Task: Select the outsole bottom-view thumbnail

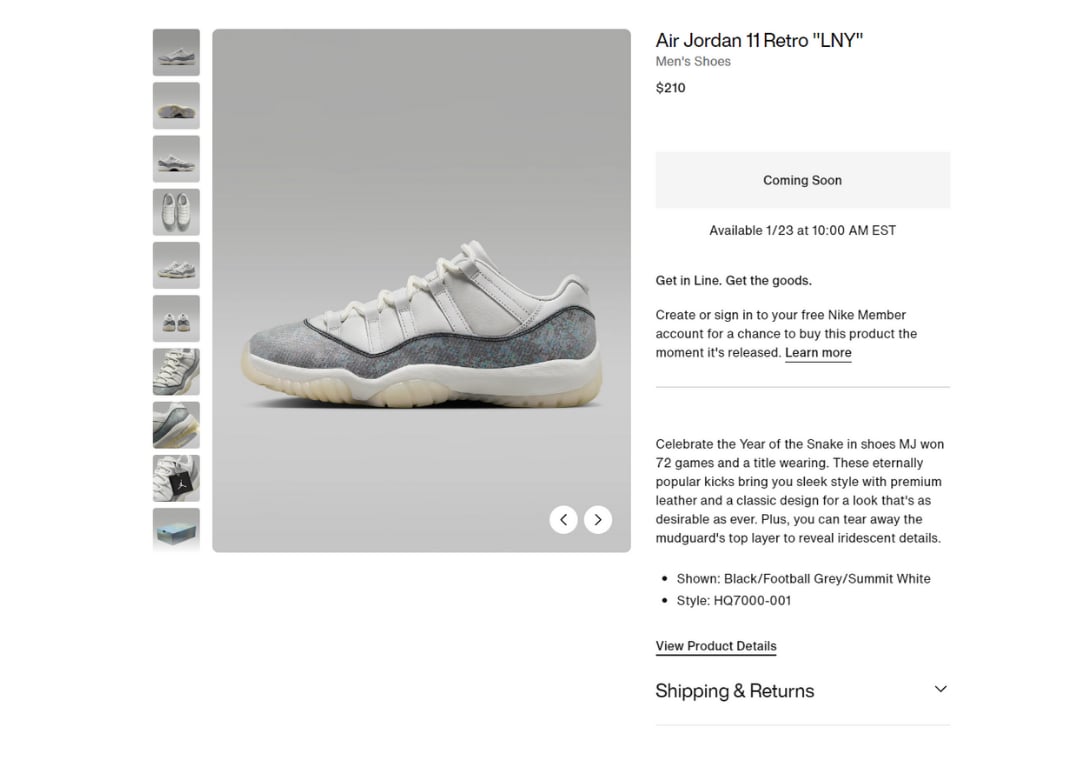Action: (176, 106)
